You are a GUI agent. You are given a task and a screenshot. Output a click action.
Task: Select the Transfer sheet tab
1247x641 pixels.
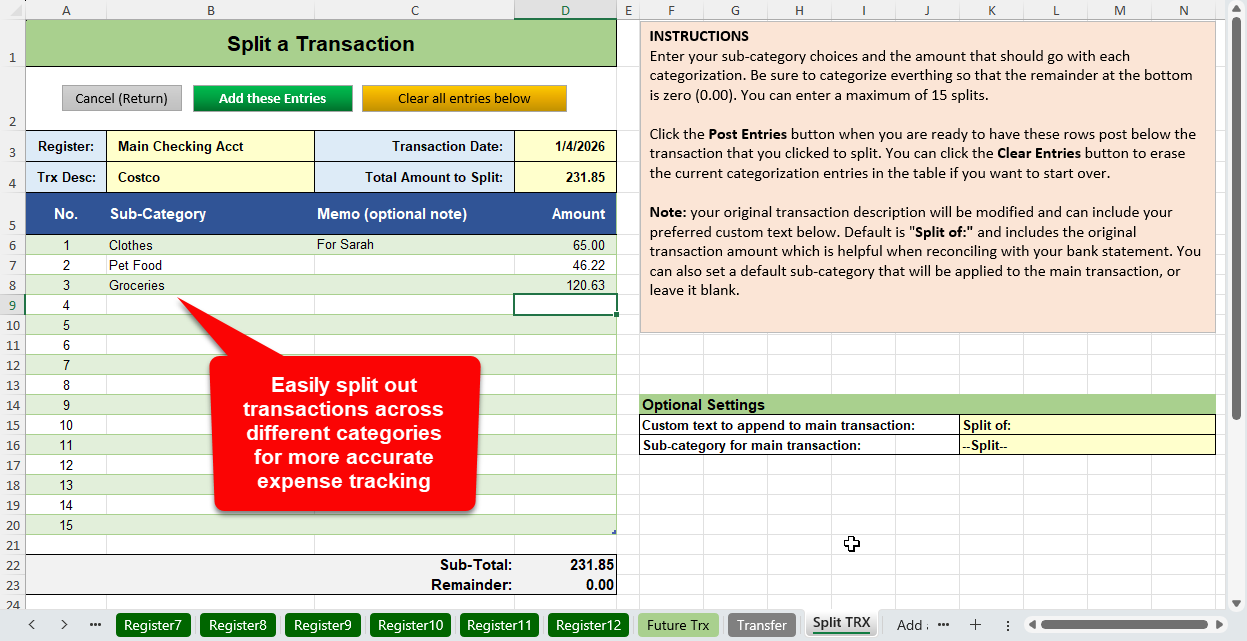click(762, 625)
